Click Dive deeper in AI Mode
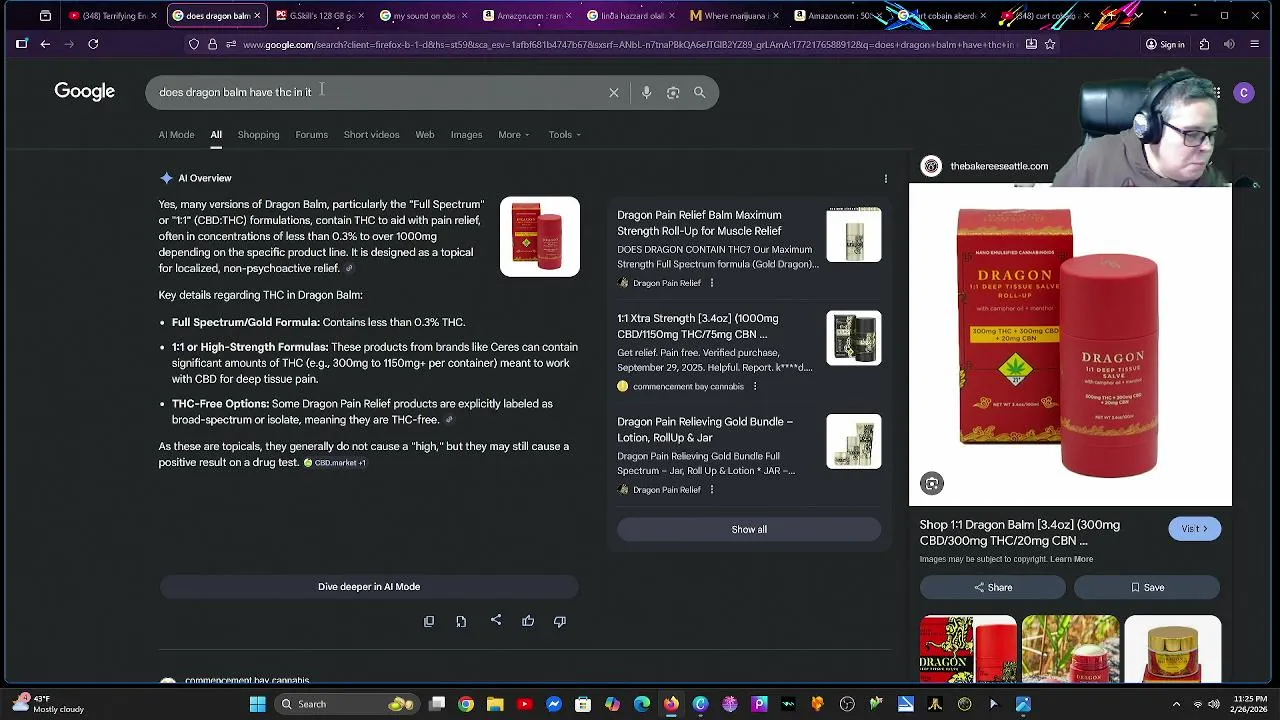This screenshot has height=720, width=1280. coord(369,587)
